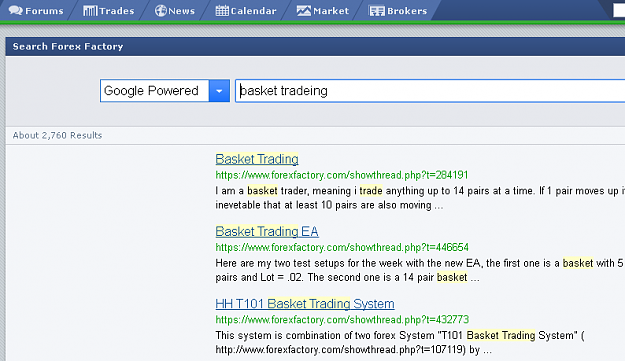Click the Trades chart icon
Image resolution: width=625 pixels, height=361 pixels.
coord(90,11)
